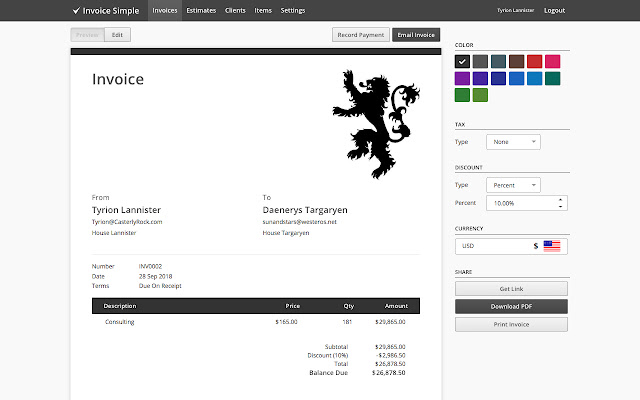This screenshot has height=400, width=640.
Task: Increase discount percent with up arrow
Action: tap(560, 200)
